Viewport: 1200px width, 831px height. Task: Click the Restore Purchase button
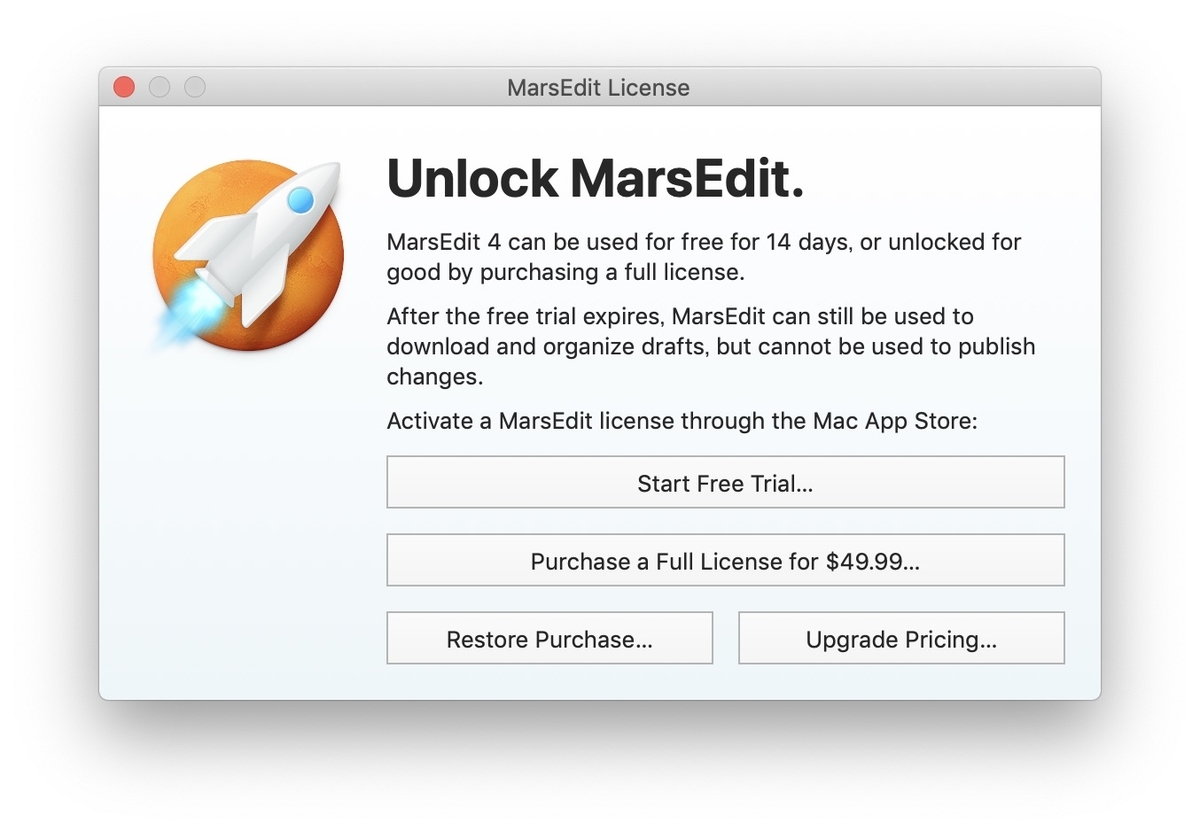[549, 638]
